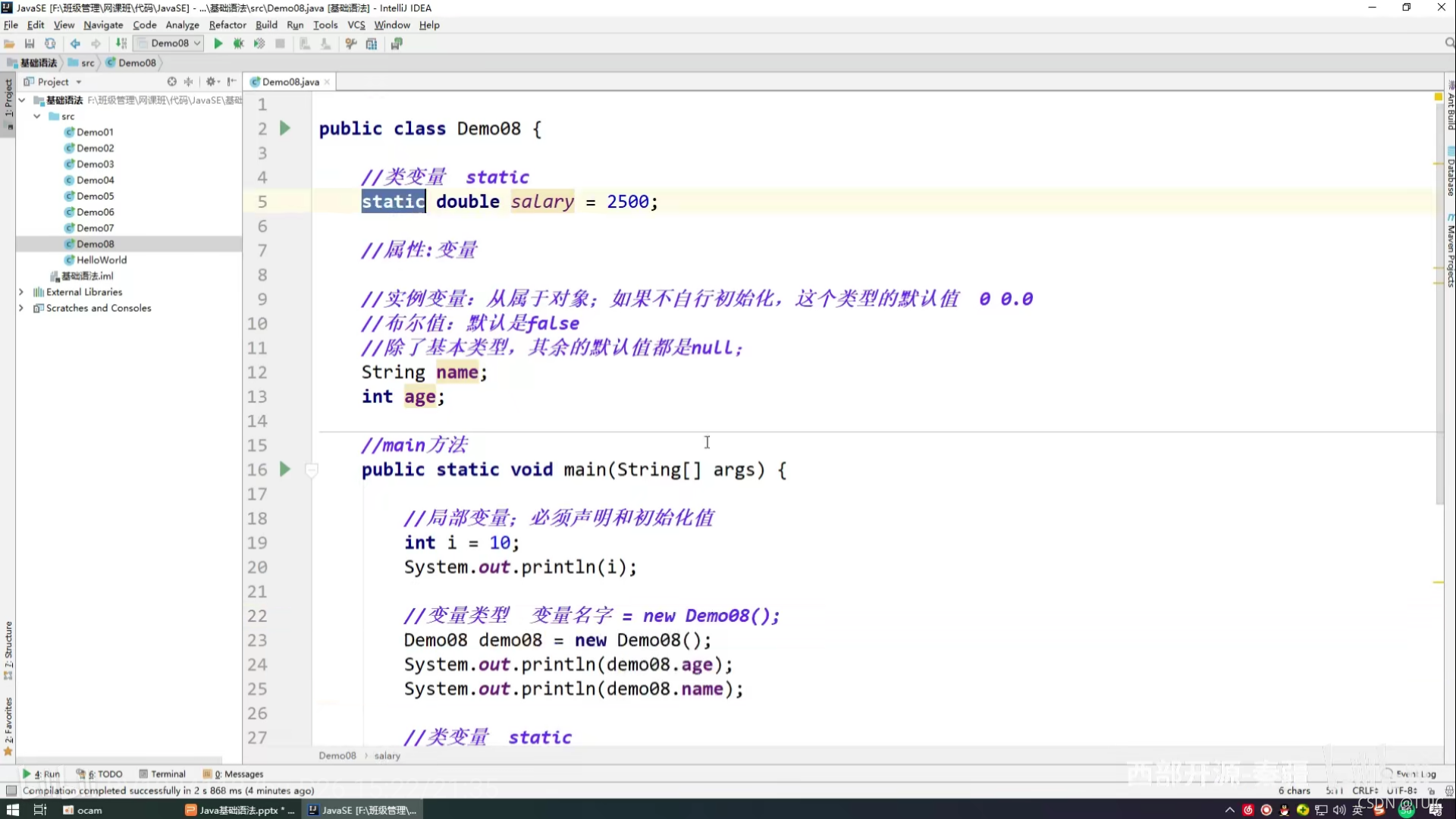
Task: Click the Demo08.java tab
Action: (288, 81)
